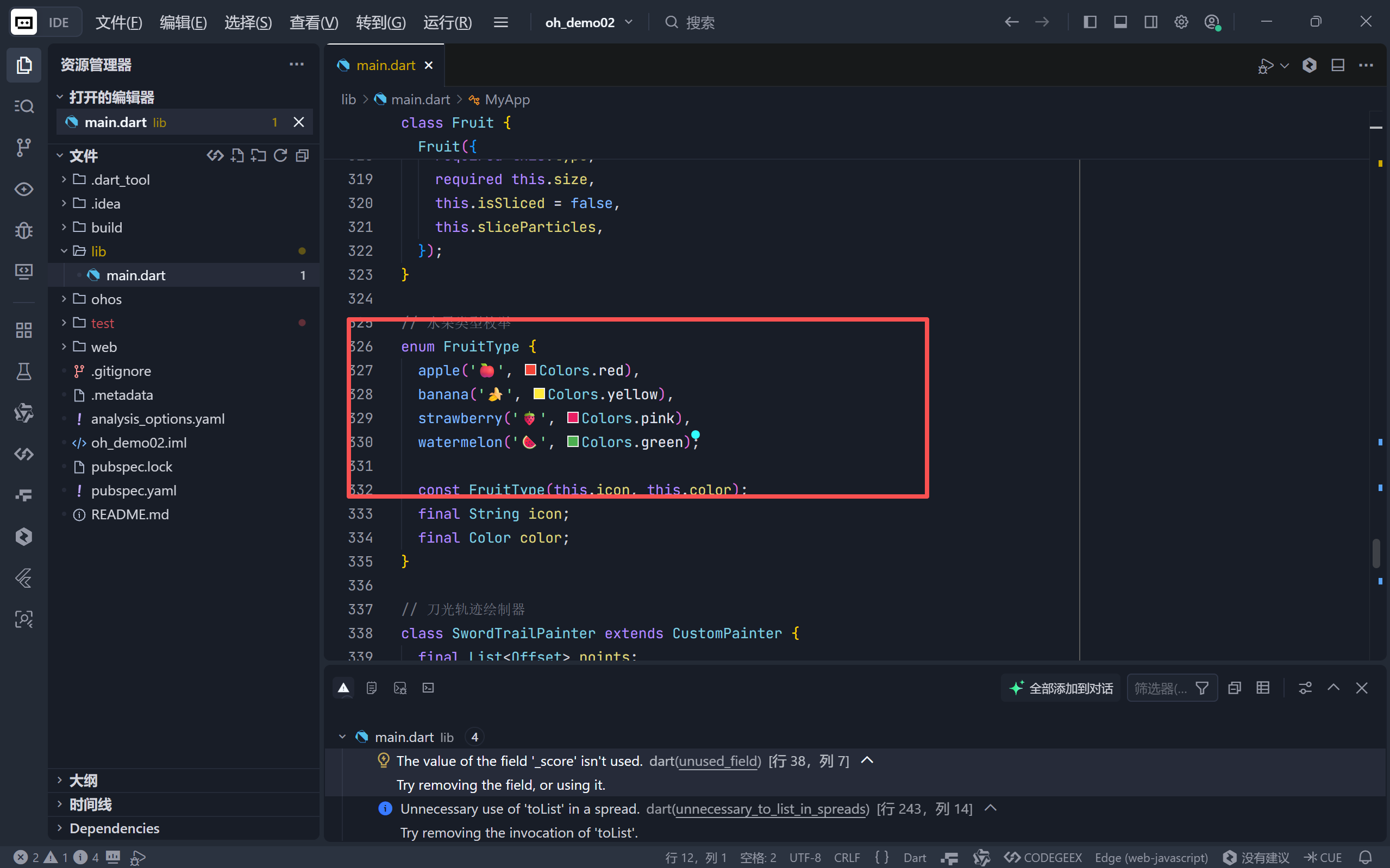Open the Debug bug icon in sidebar
The width and height of the screenshot is (1390, 868).
point(23,230)
